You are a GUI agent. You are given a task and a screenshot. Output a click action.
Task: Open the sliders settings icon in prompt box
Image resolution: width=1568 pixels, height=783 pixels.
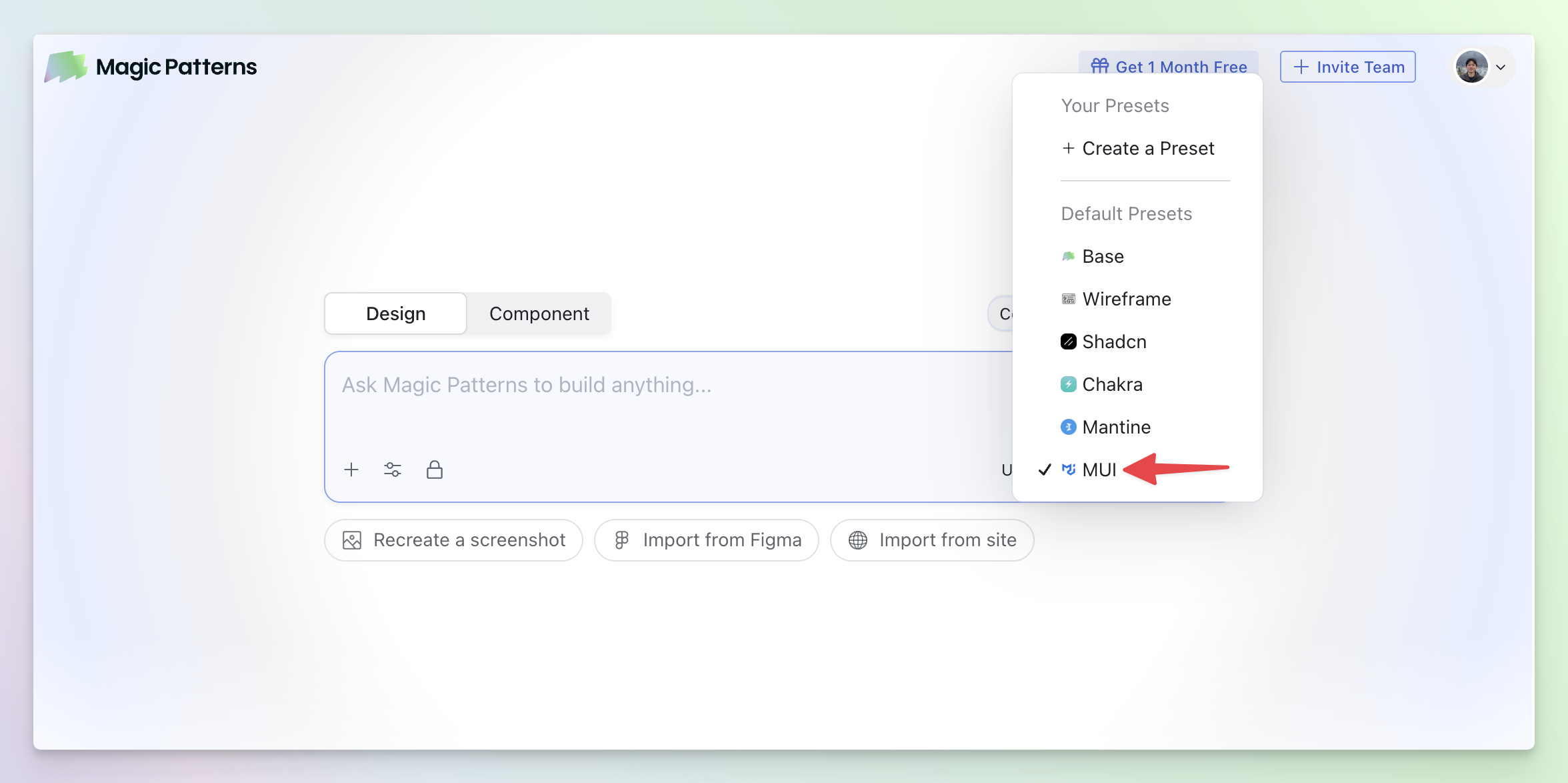[x=393, y=470]
